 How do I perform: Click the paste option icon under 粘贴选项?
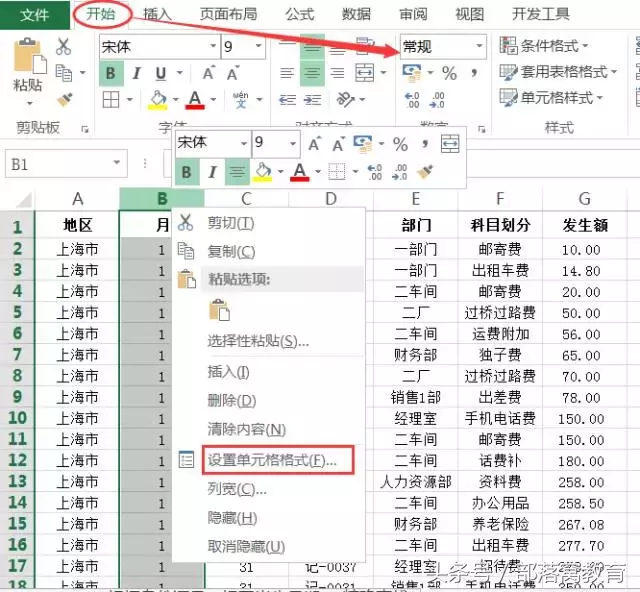[220, 310]
